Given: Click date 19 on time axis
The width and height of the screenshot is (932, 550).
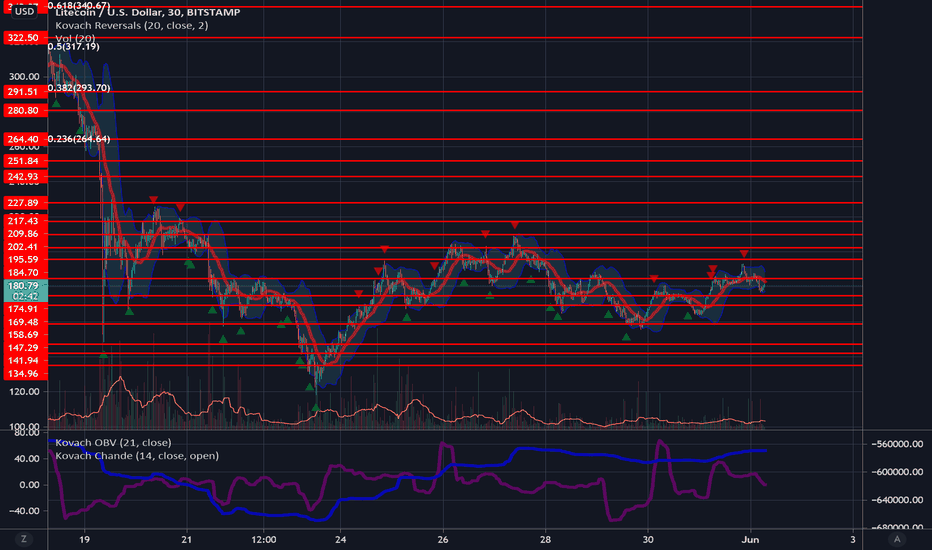Looking at the screenshot, I should coord(84,539).
